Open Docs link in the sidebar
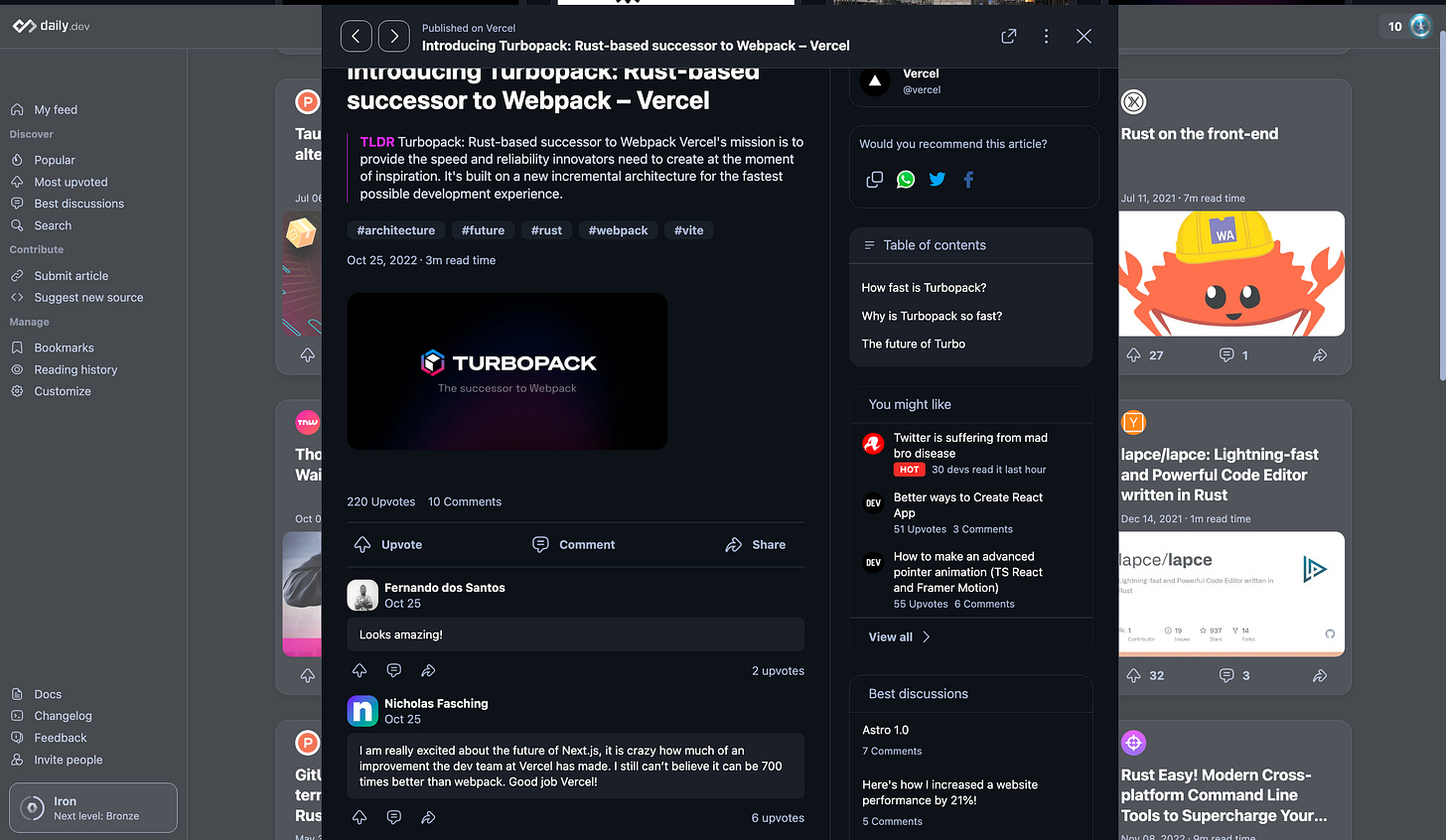This screenshot has height=840, width=1446. tap(48, 695)
